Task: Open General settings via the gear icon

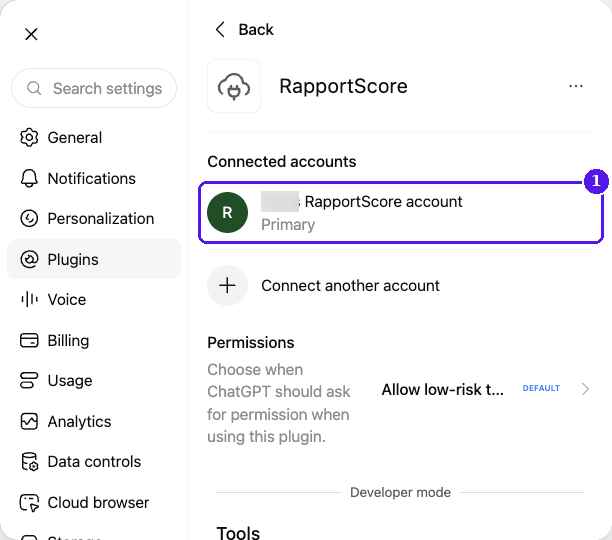Action: 29,137
